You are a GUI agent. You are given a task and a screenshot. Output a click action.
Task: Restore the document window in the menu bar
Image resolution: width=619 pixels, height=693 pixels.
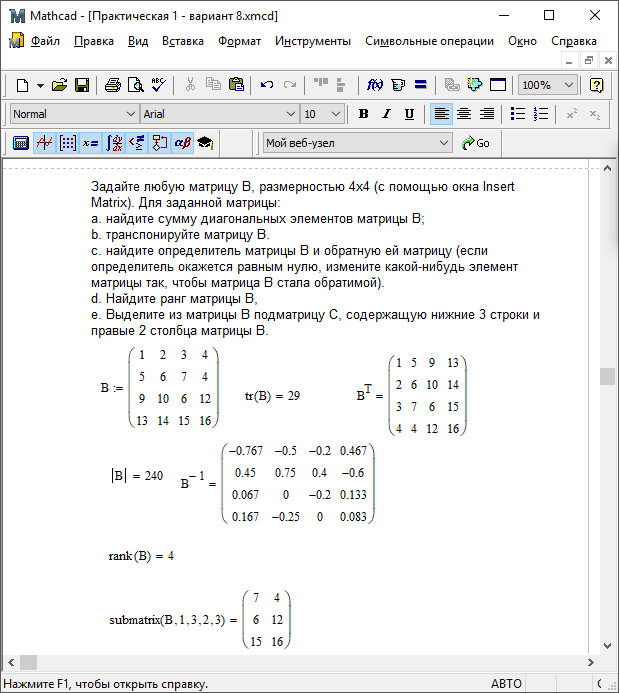pyautogui.click(x=589, y=61)
